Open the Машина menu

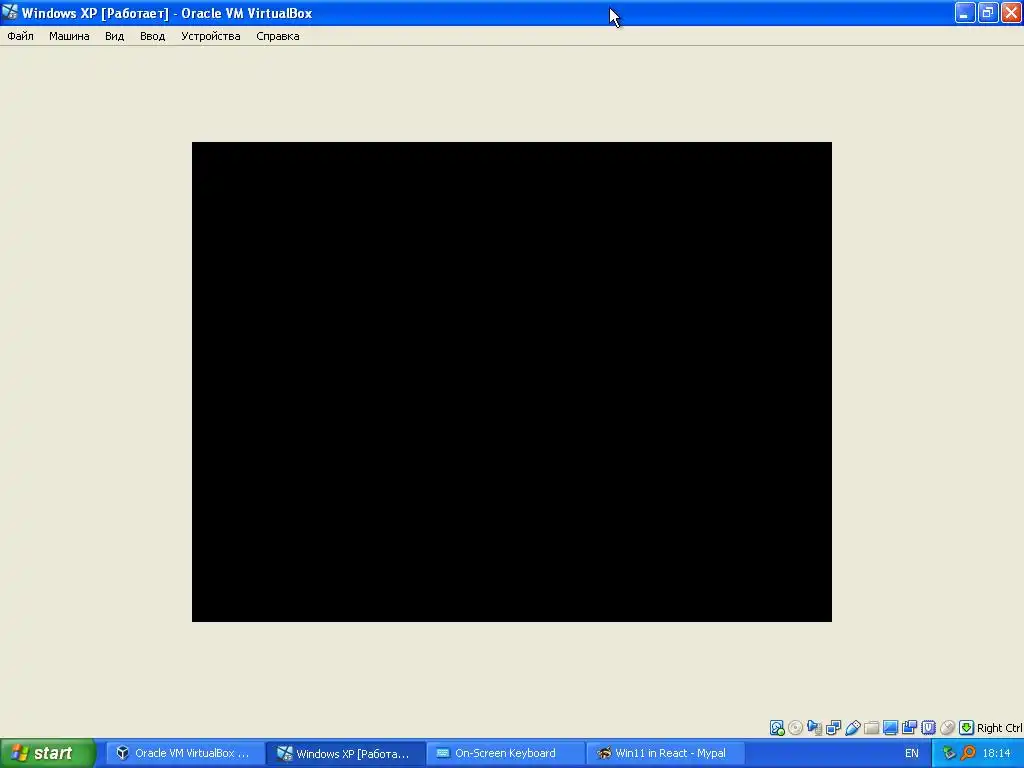69,37
